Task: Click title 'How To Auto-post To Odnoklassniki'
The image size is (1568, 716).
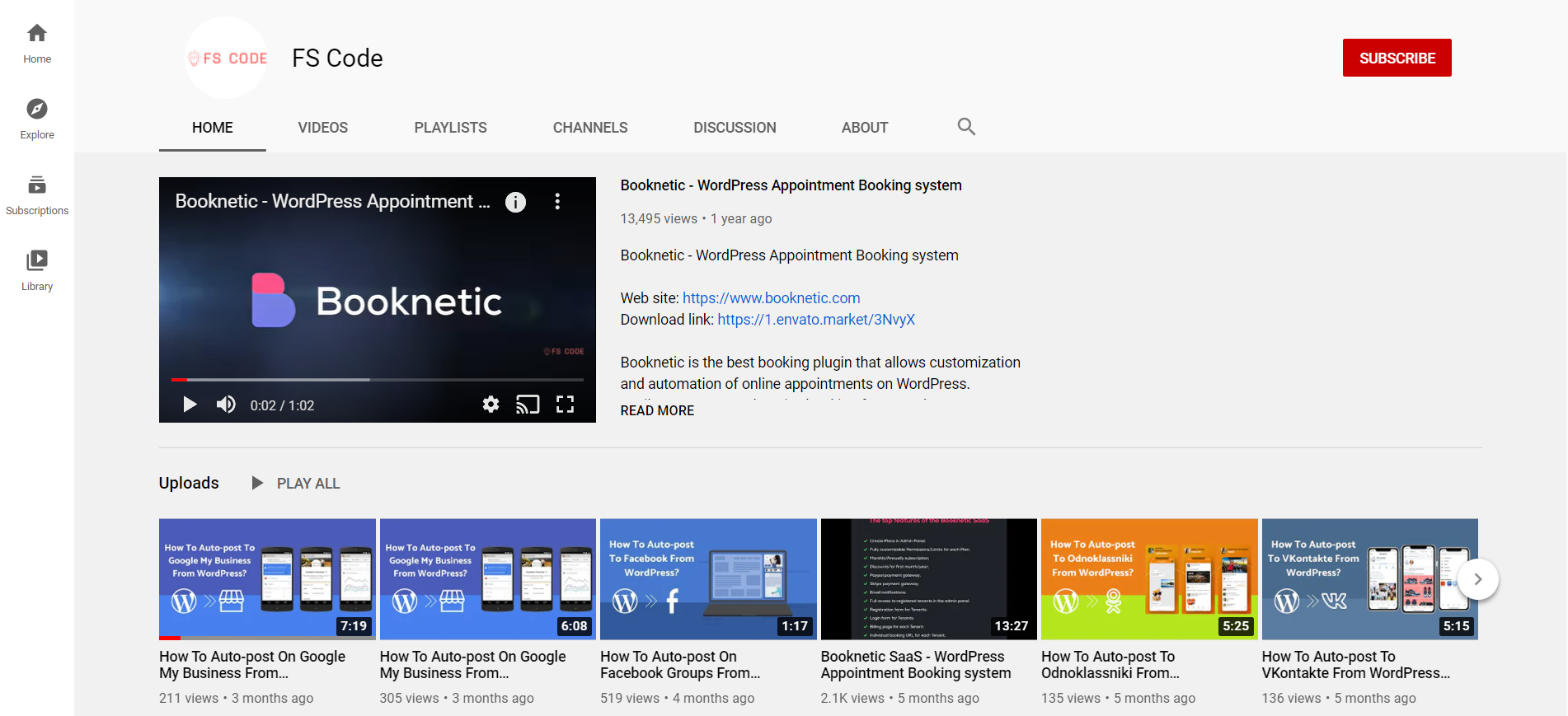Action: [1110, 665]
